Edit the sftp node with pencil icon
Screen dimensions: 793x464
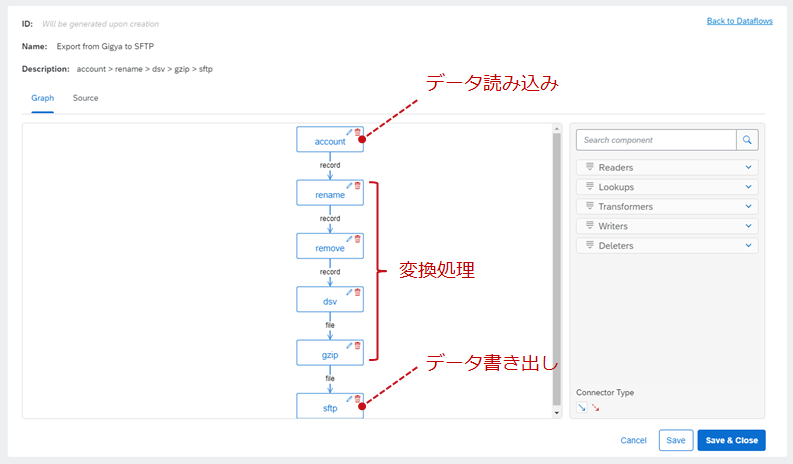(x=349, y=399)
